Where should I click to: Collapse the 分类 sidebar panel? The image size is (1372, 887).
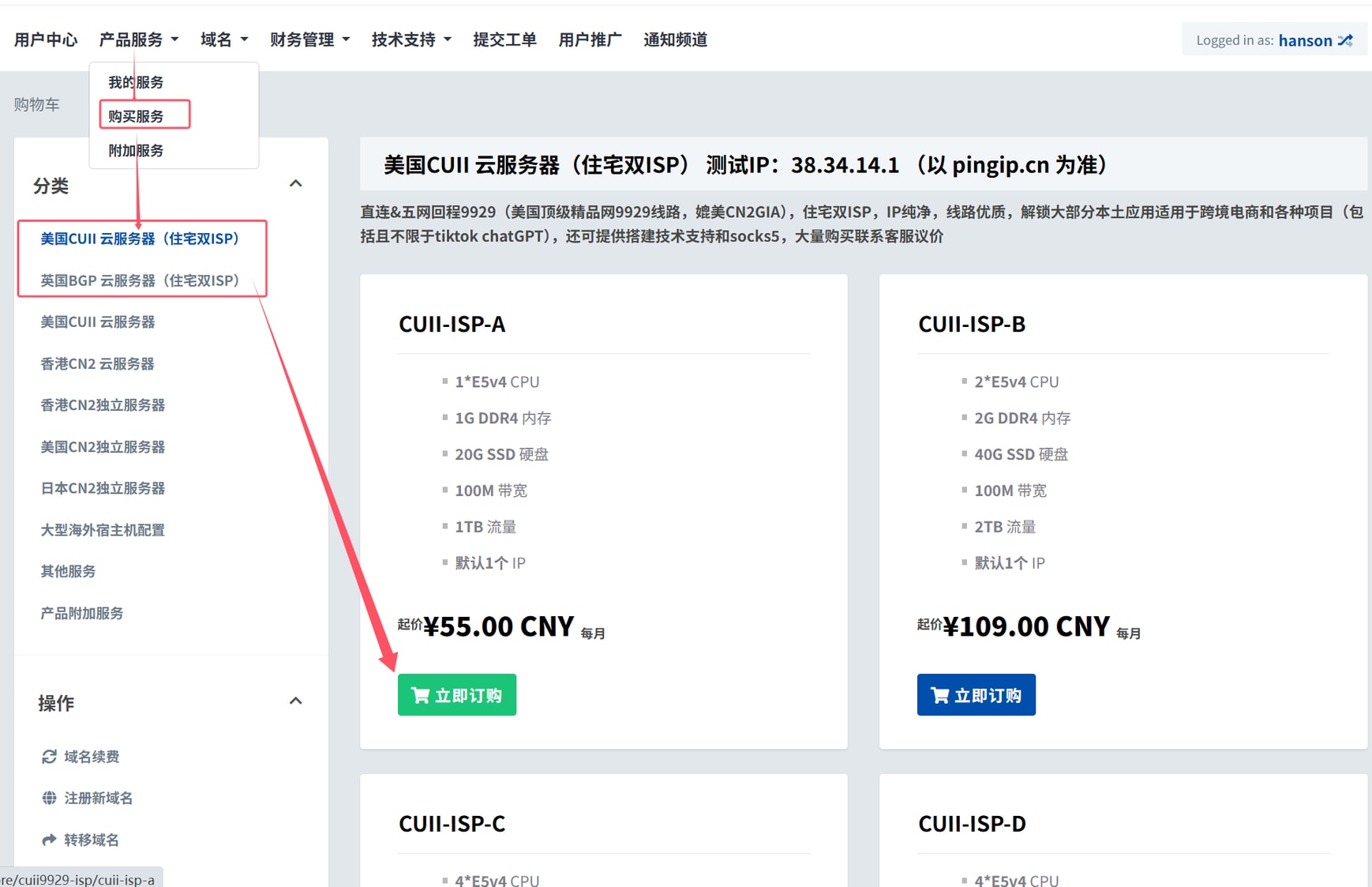tap(295, 184)
